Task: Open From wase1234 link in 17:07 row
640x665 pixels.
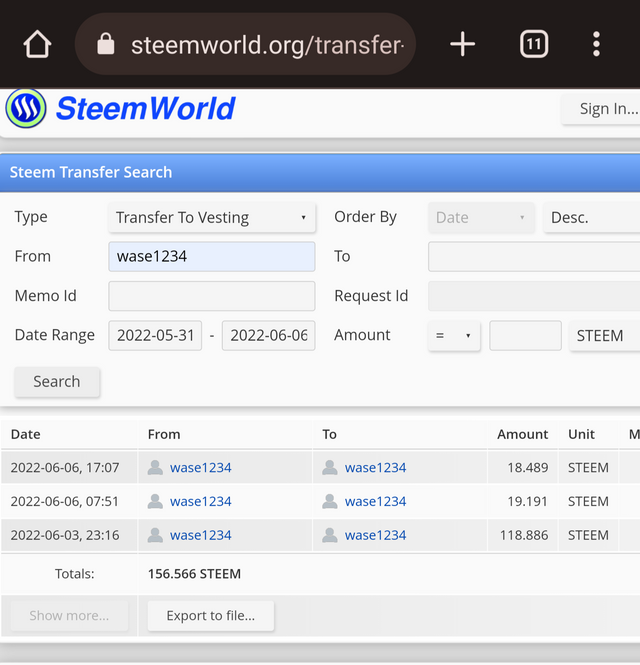Action: point(201,468)
